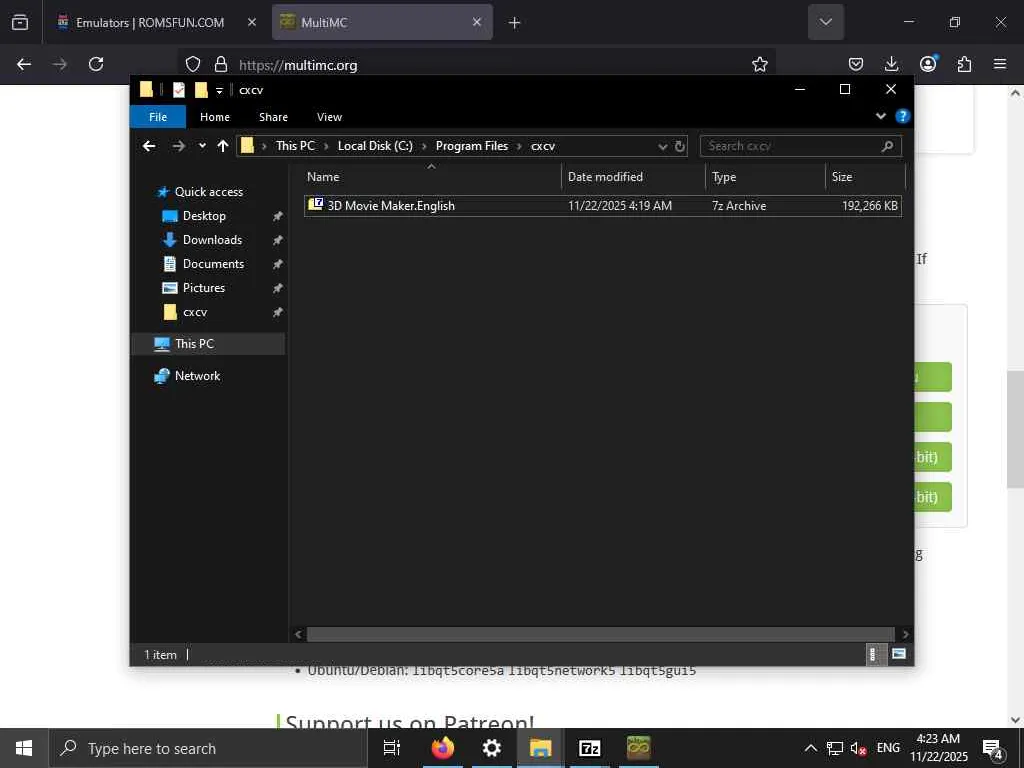Go back in the Firefox browser
This screenshot has height=768, width=1024.
(x=24, y=64)
